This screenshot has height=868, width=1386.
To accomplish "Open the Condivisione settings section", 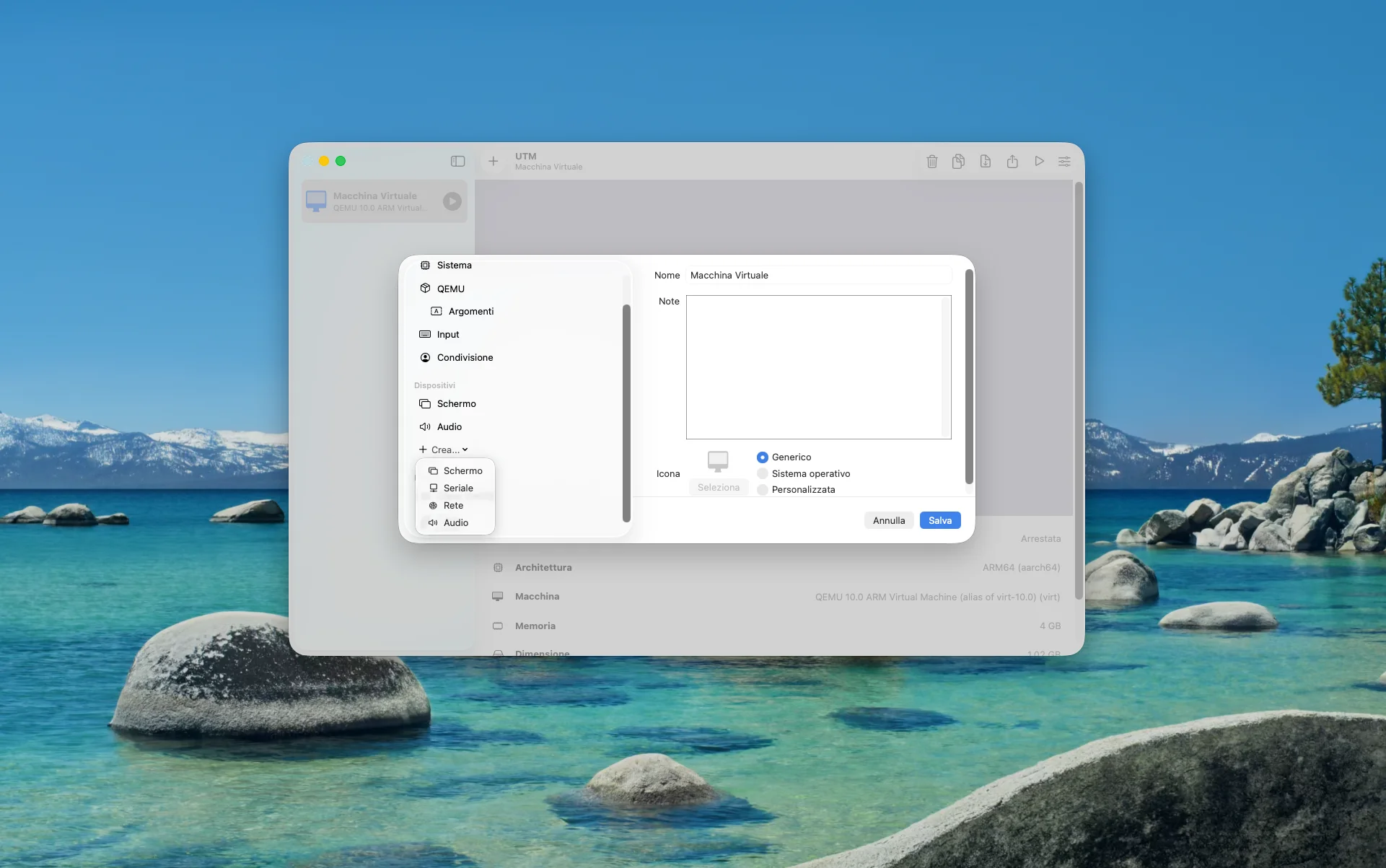I will point(465,357).
